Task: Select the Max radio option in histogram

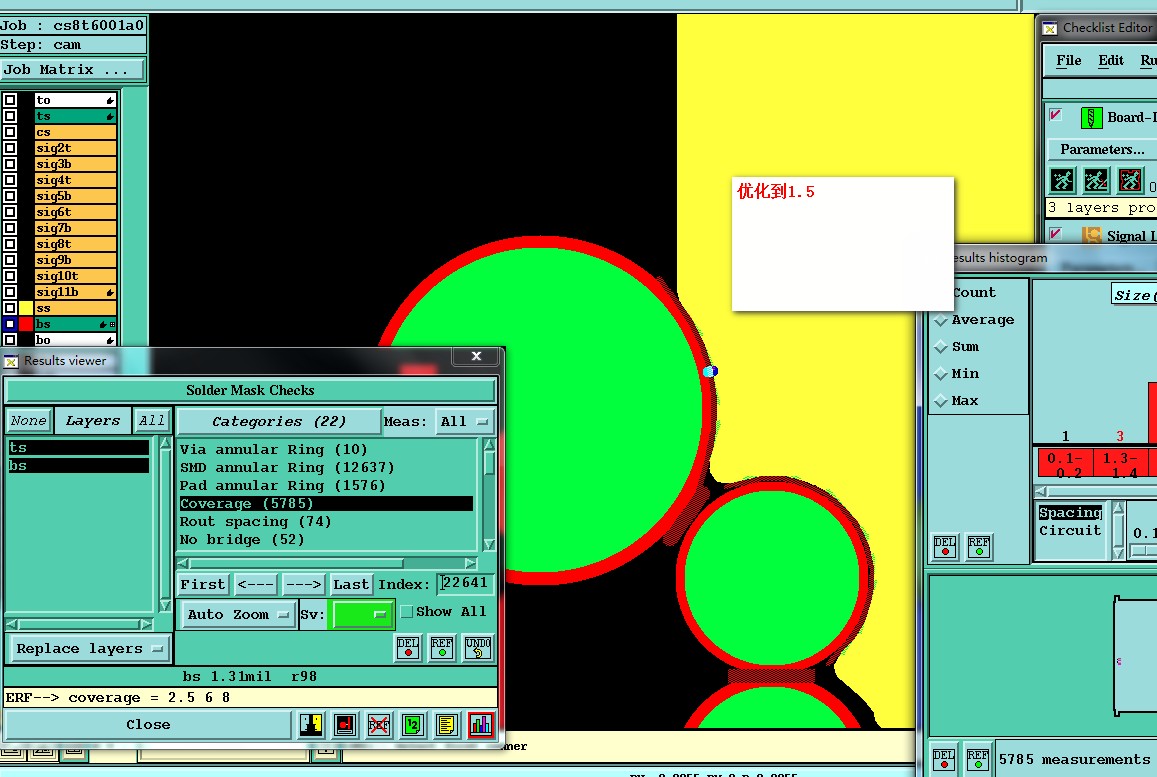Action: pos(941,401)
